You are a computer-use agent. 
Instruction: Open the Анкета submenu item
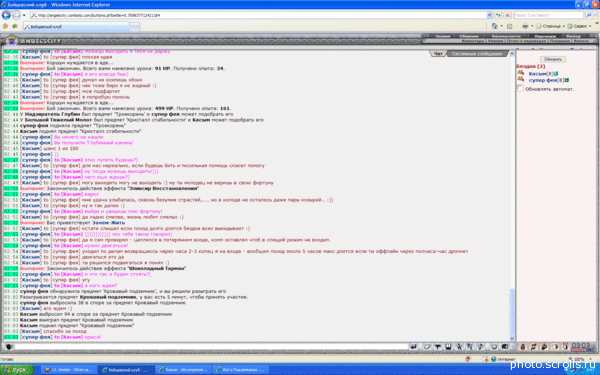[581, 41]
